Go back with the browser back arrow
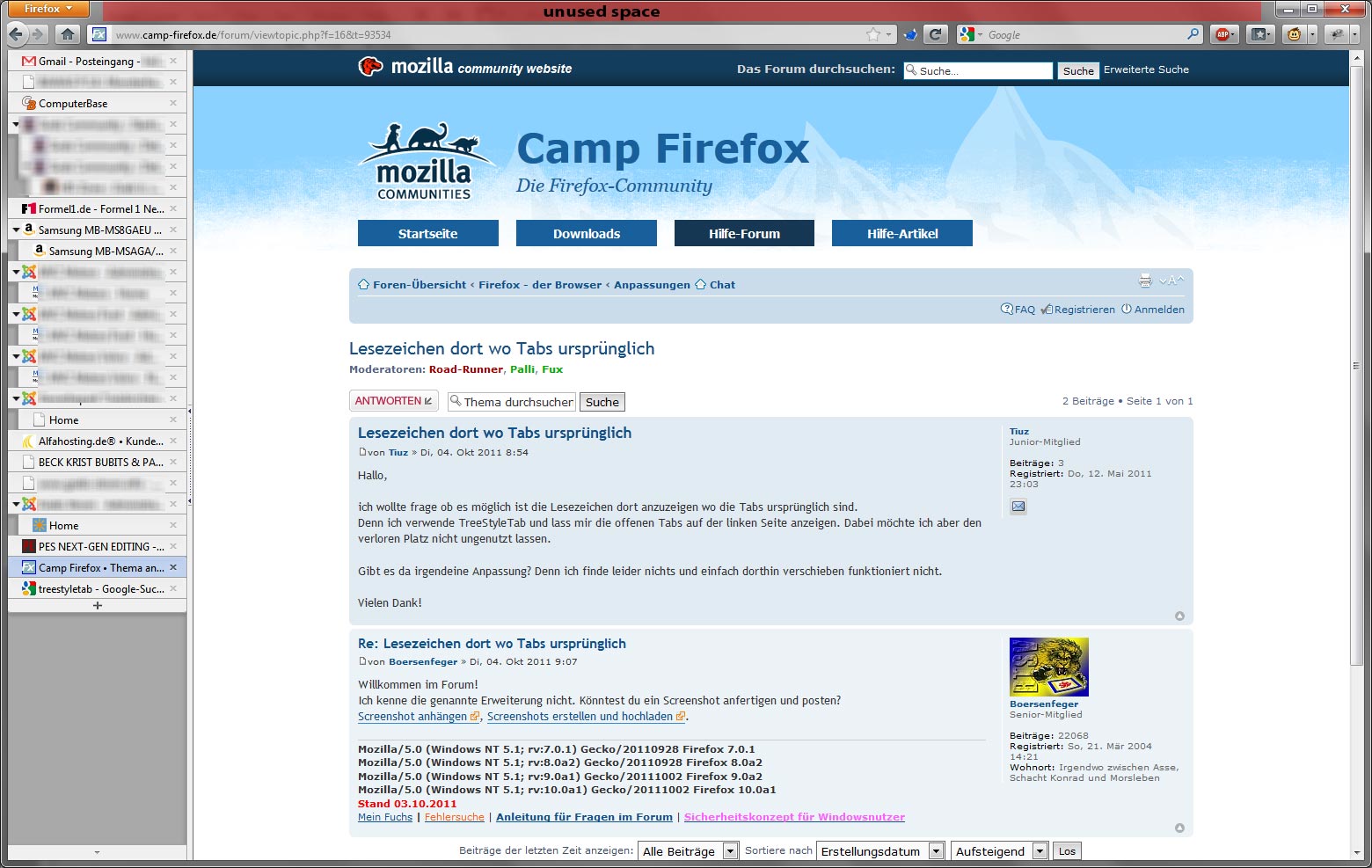Image resolution: width=1372 pixels, height=868 pixels. pos(17,34)
